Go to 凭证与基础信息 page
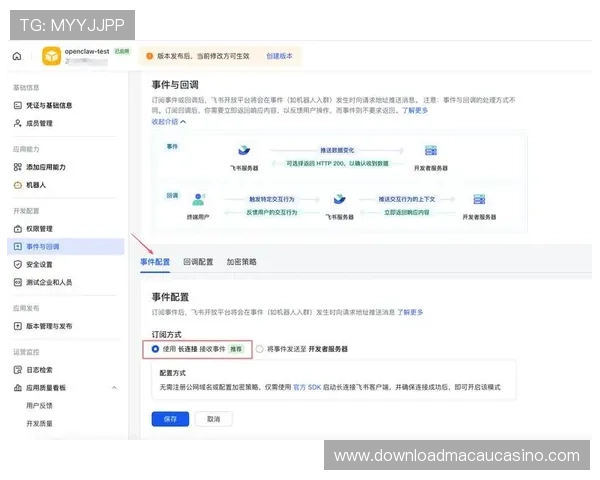Viewport: 600px width, 480px height. 49,105
